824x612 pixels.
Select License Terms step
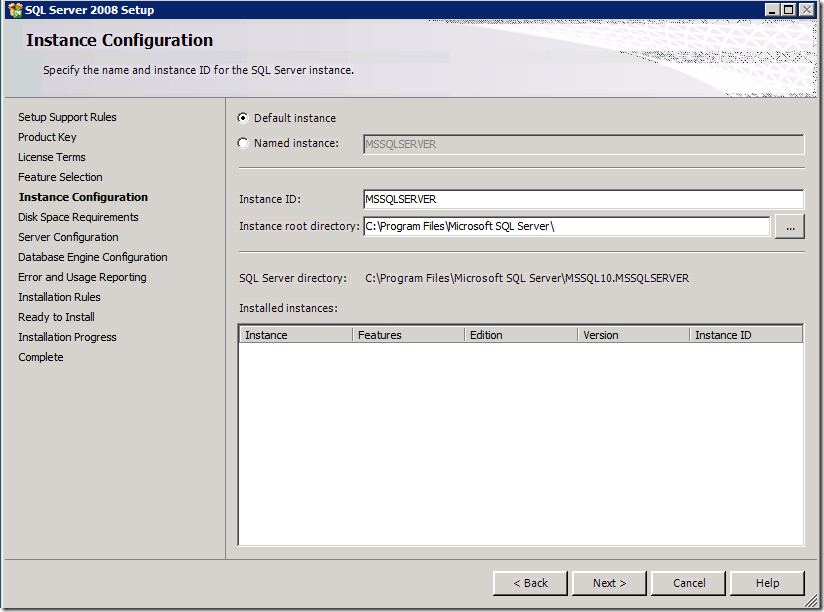pos(52,157)
